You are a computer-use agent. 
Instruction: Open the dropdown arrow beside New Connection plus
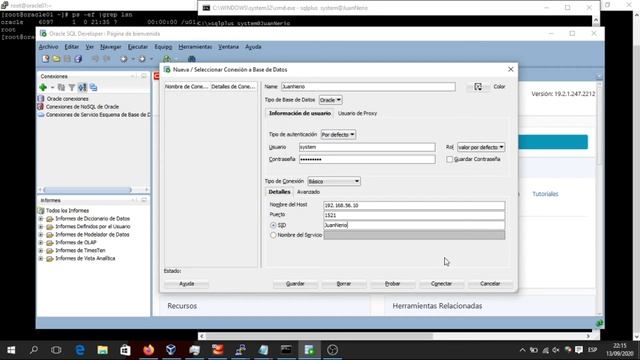[x=52, y=87]
